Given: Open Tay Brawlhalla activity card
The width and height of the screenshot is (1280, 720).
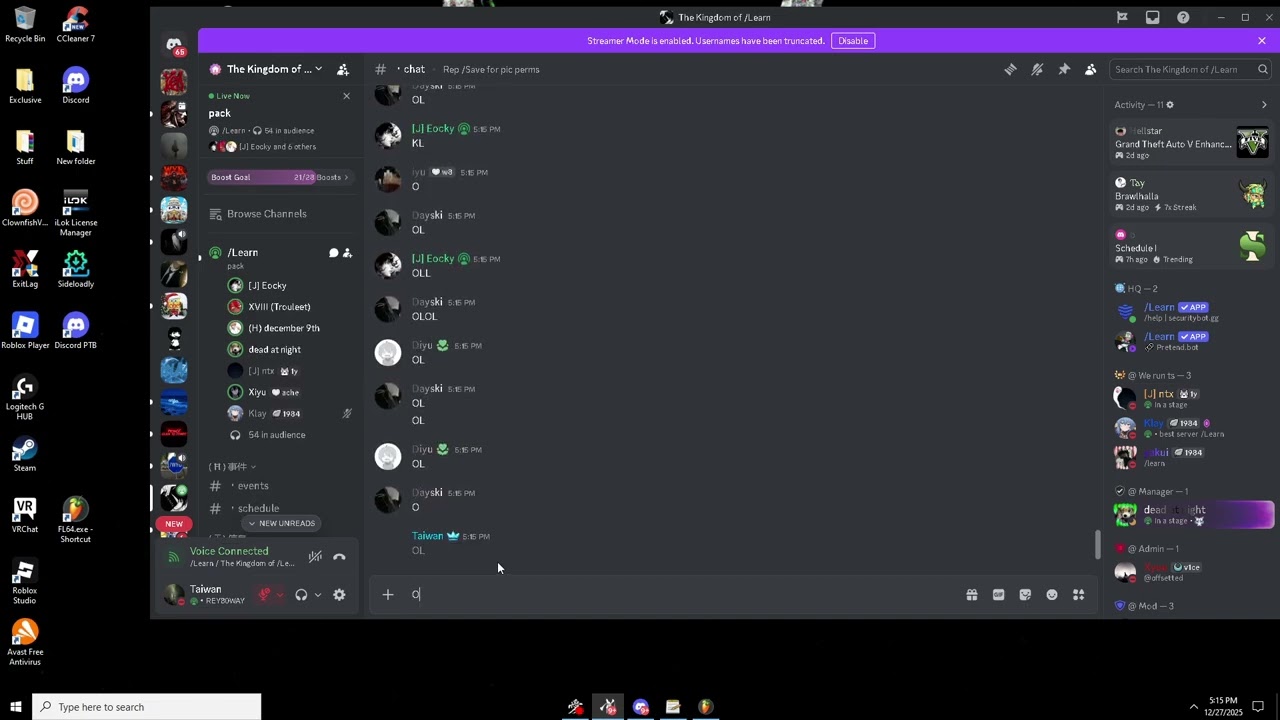Looking at the screenshot, I should click(1191, 195).
